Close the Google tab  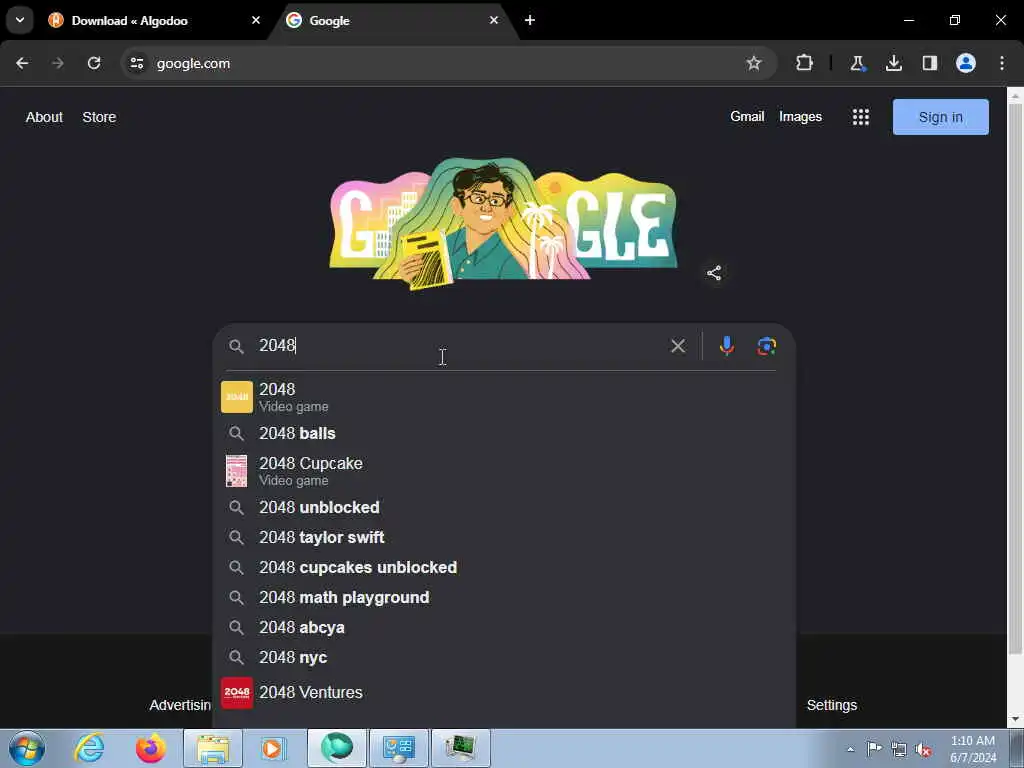pyautogui.click(x=494, y=20)
